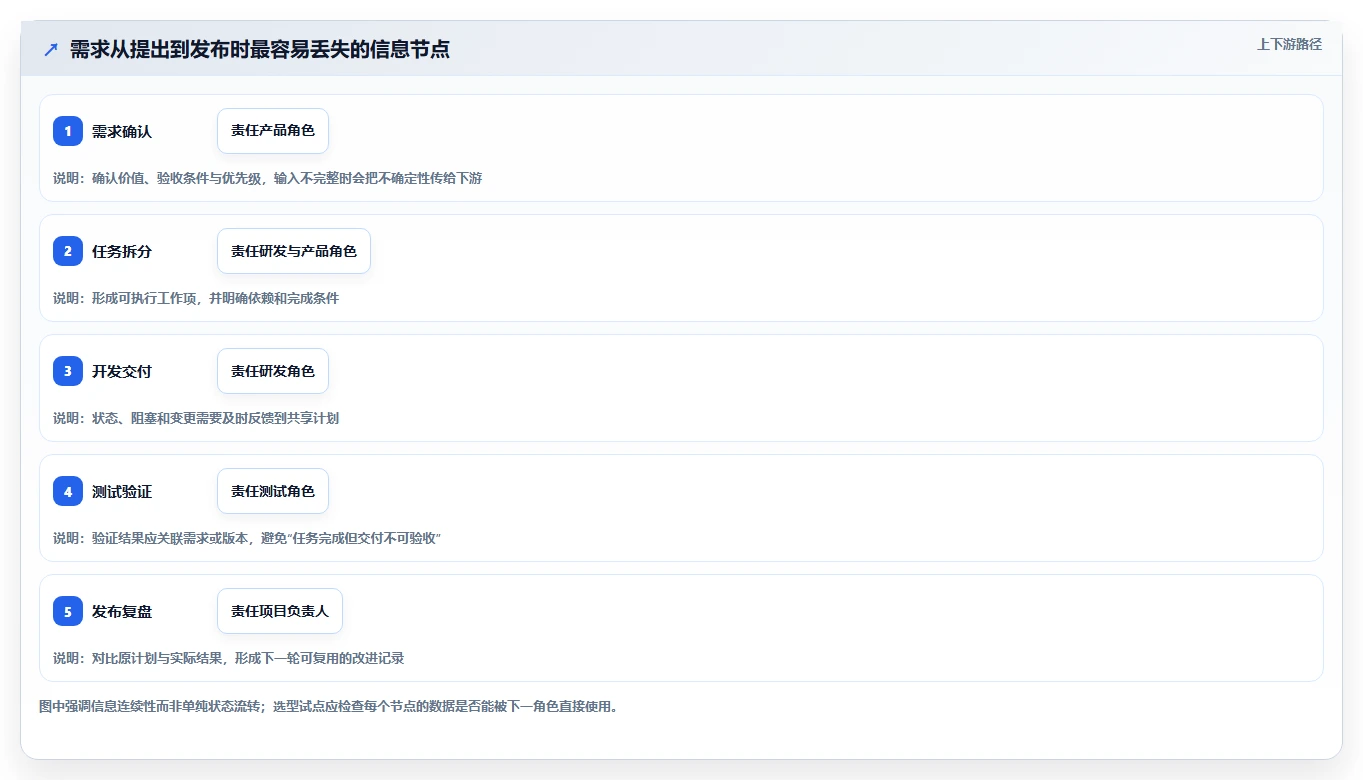Click the footer note 图中强调信息连续性
This screenshot has height=780, width=1363.
(x=328, y=706)
